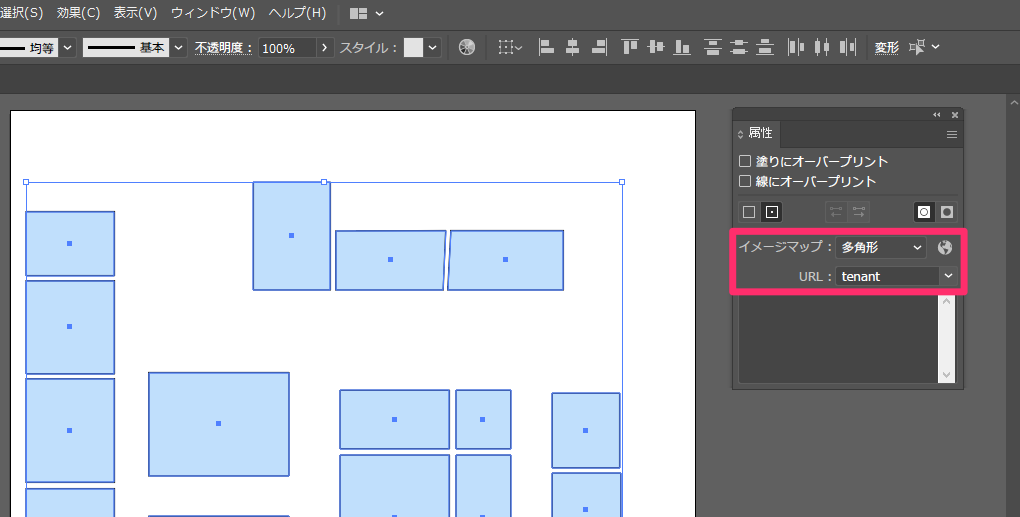Click the Vertical Distribute Center icon
Viewport: 1020px width, 517px height.
[740, 47]
